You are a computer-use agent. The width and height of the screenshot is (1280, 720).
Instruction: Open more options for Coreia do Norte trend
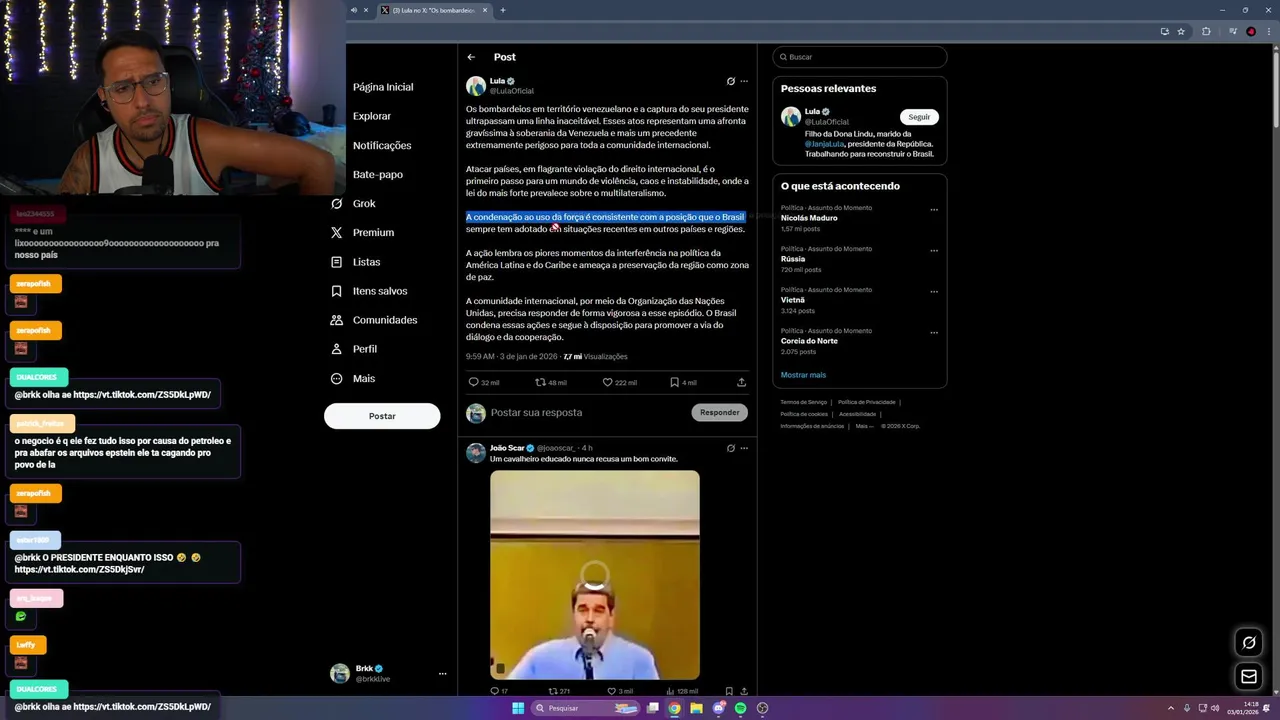(934, 333)
